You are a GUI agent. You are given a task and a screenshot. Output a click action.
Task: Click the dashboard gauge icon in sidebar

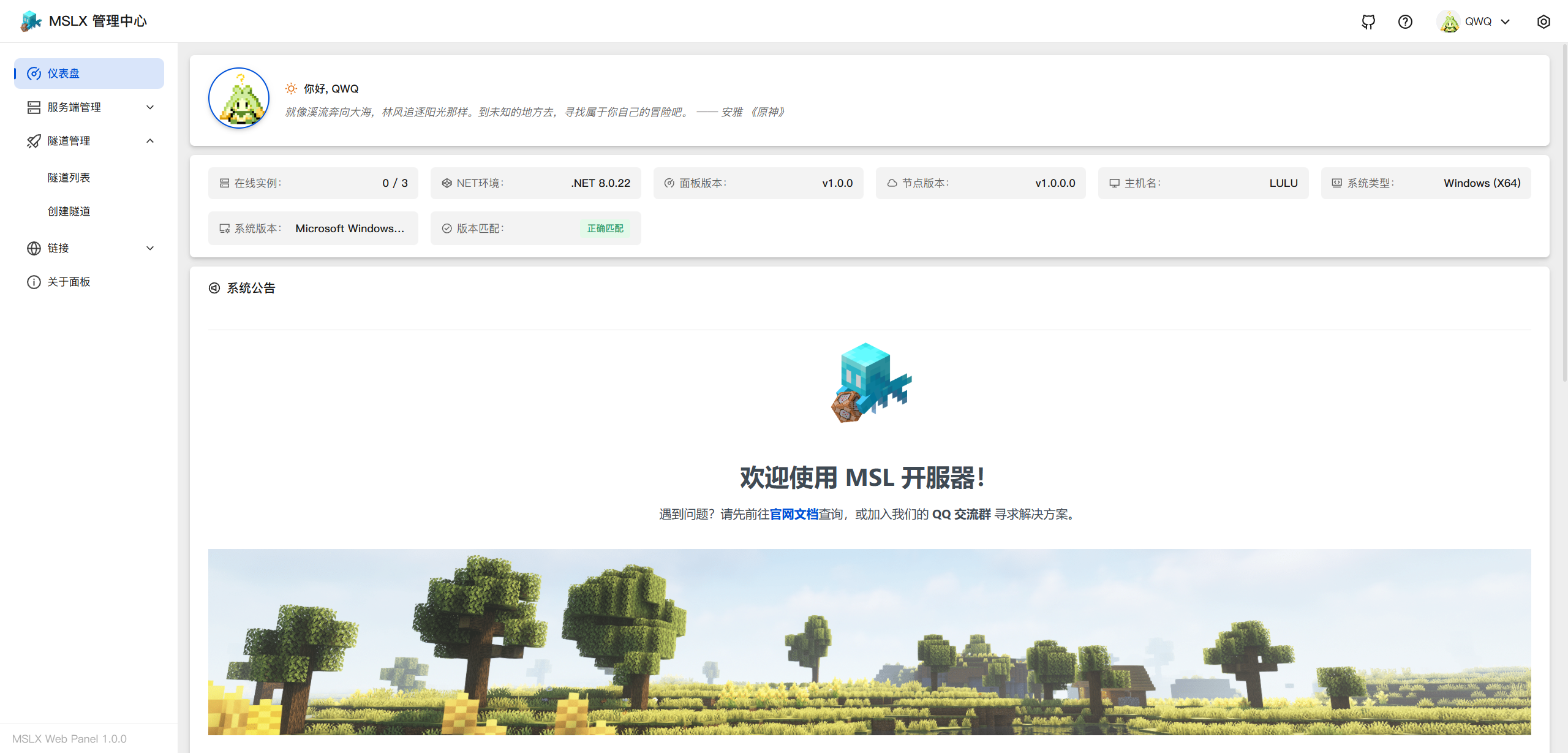click(x=34, y=74)
